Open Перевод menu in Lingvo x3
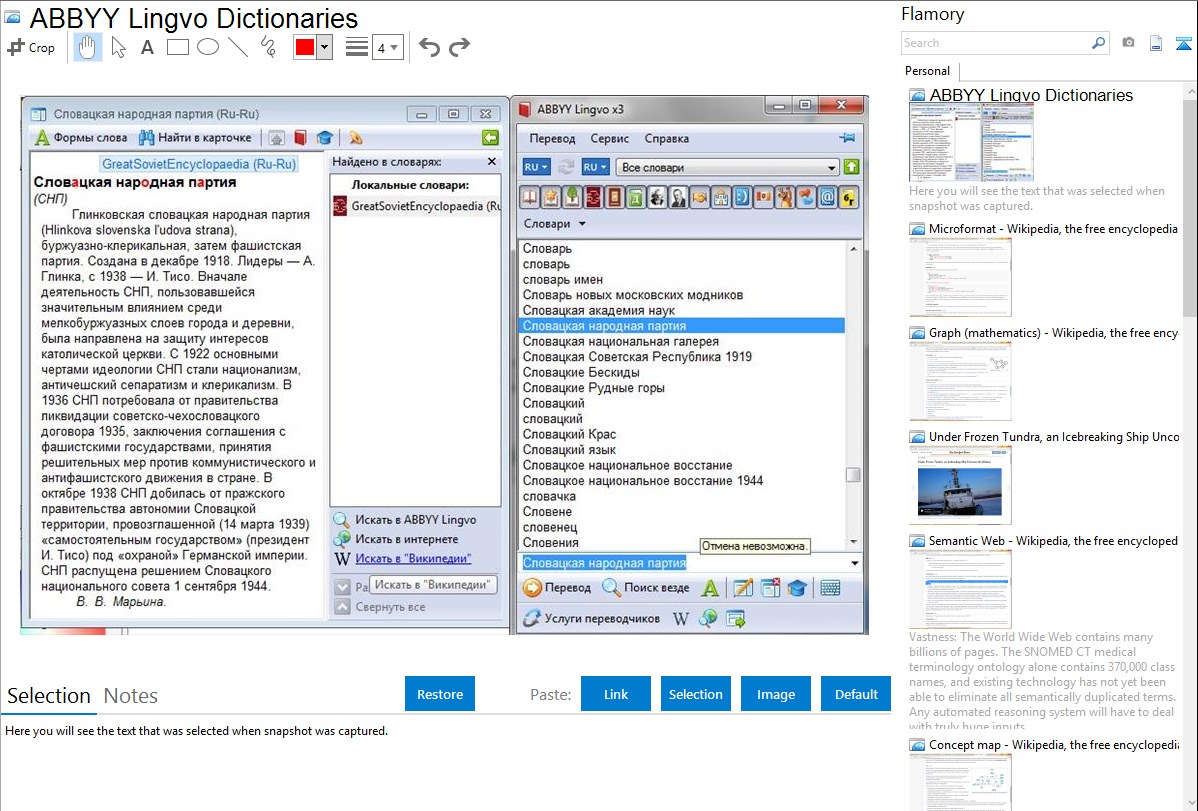 [x=552, y=138]
